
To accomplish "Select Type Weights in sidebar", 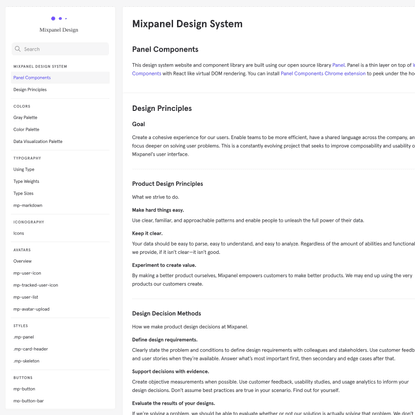I will pos(26,182).
